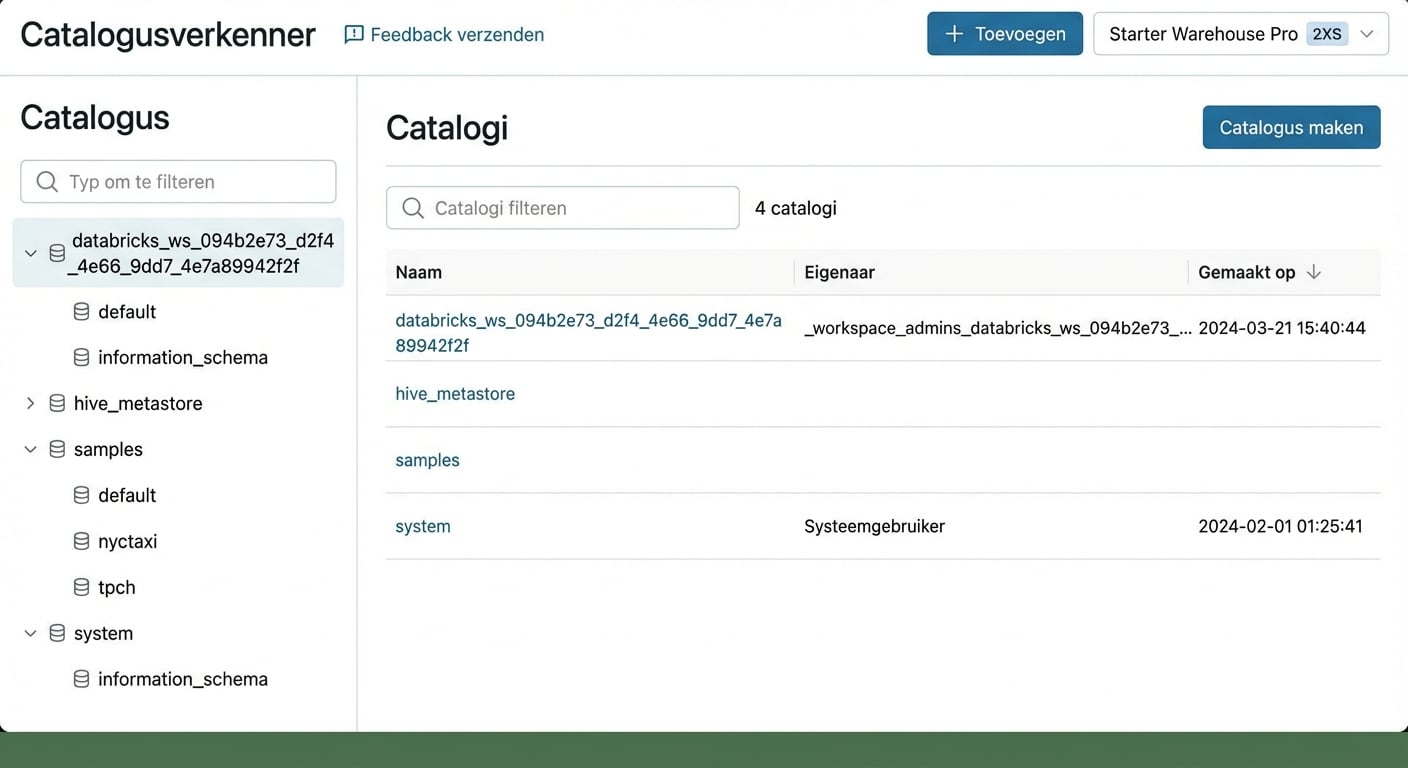This screenshot has width=1408, height=768.
Task: Expand the hive_metastore tree node
Action: [30, 403]
